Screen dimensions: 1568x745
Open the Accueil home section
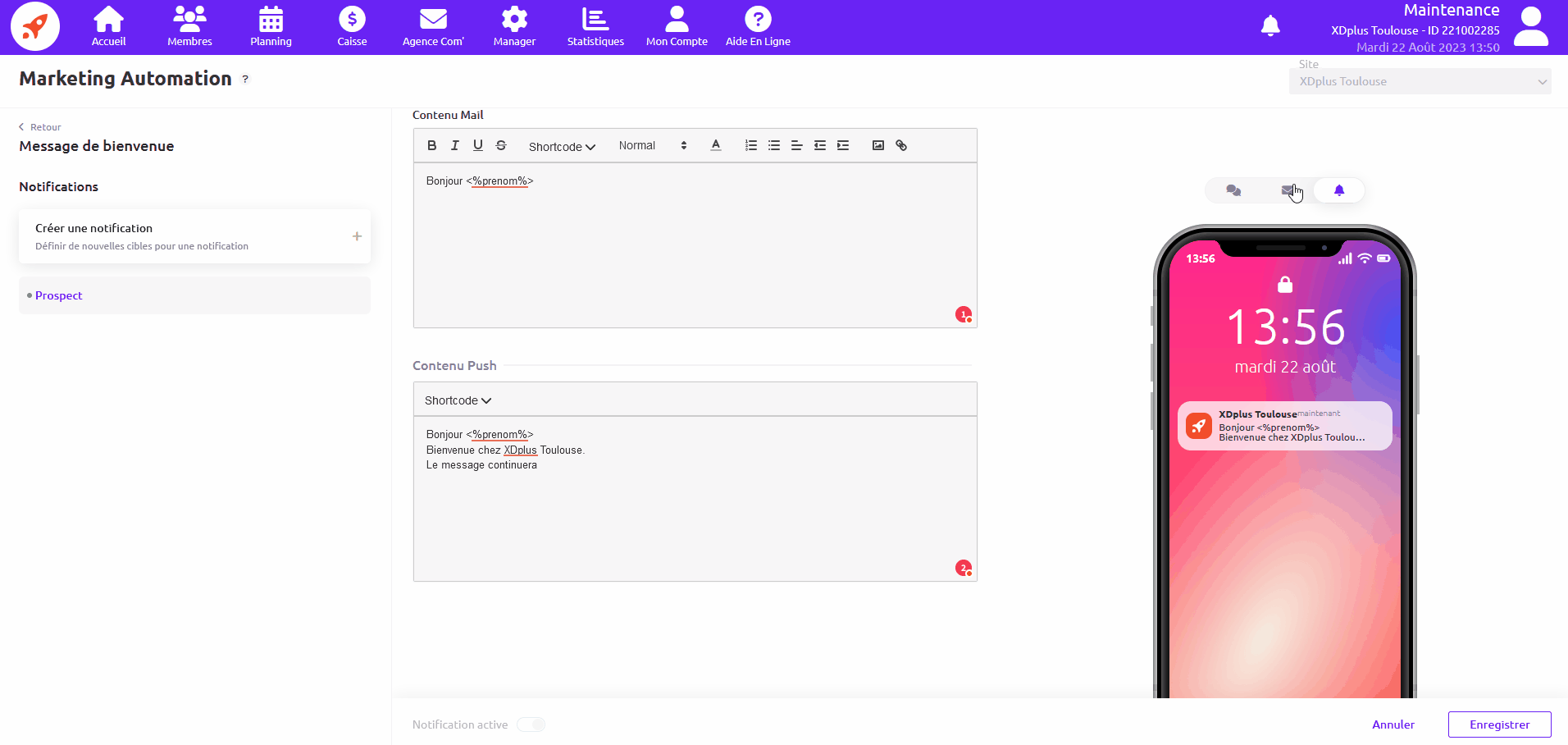108,27
